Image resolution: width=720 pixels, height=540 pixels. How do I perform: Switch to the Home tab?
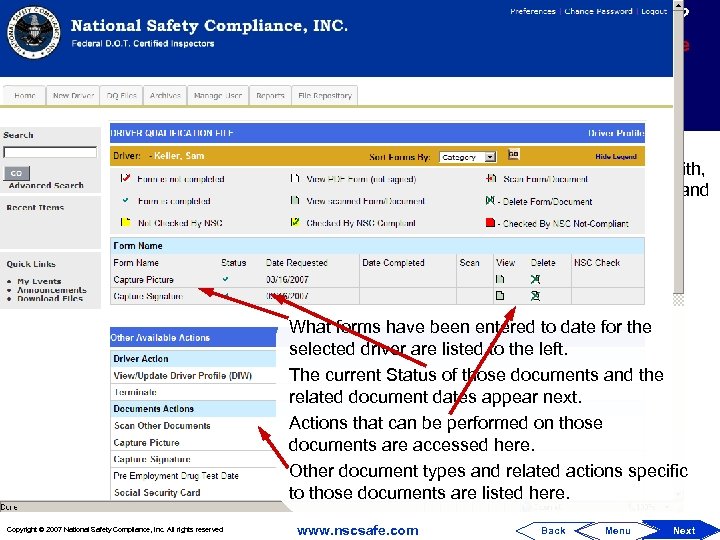[24, 96]
